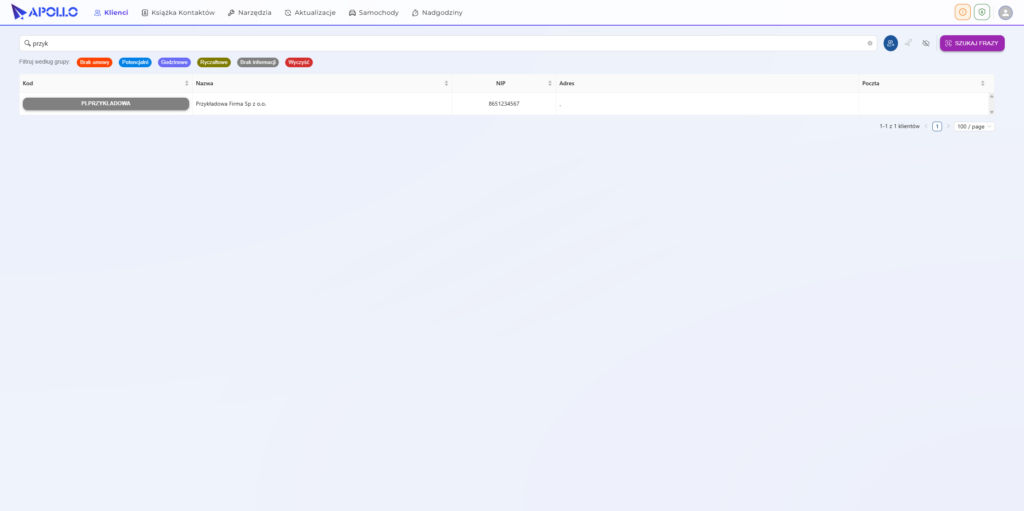
Task: Open the 100 / page size dropdown
Action: 974,126
